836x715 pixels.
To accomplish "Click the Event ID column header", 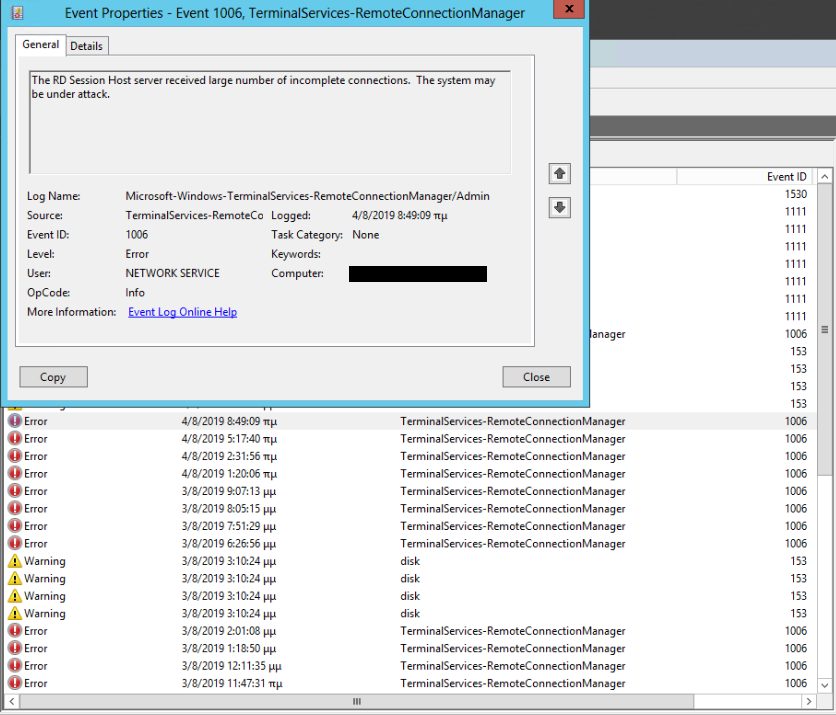I will 787,176.
